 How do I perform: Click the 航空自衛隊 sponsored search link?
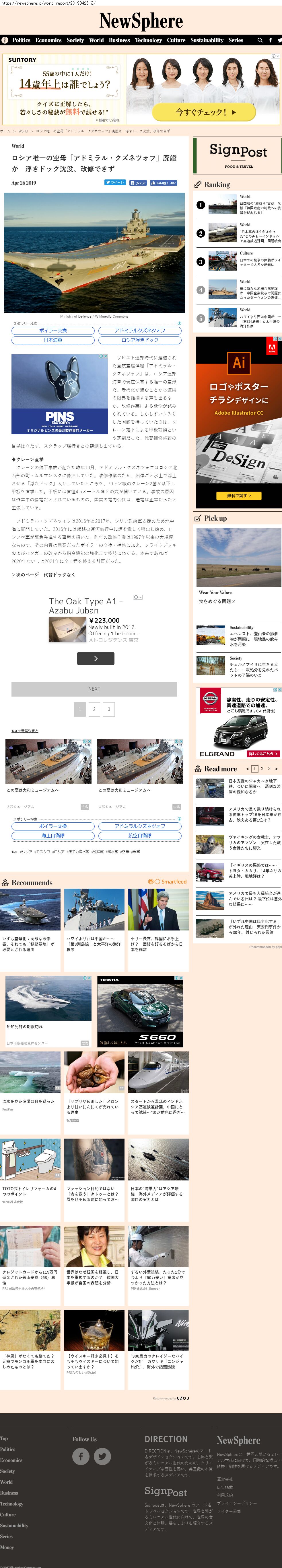click(140, 836)
